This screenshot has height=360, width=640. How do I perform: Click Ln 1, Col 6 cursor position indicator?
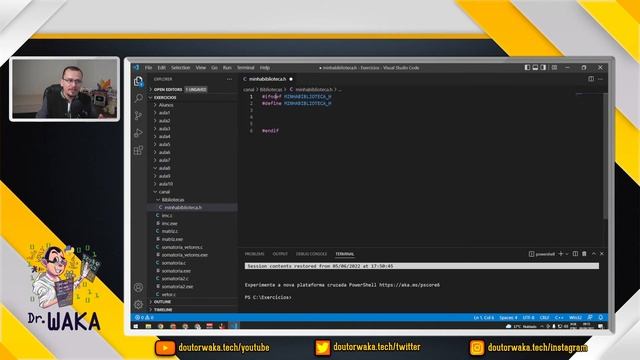click(484, 318)
